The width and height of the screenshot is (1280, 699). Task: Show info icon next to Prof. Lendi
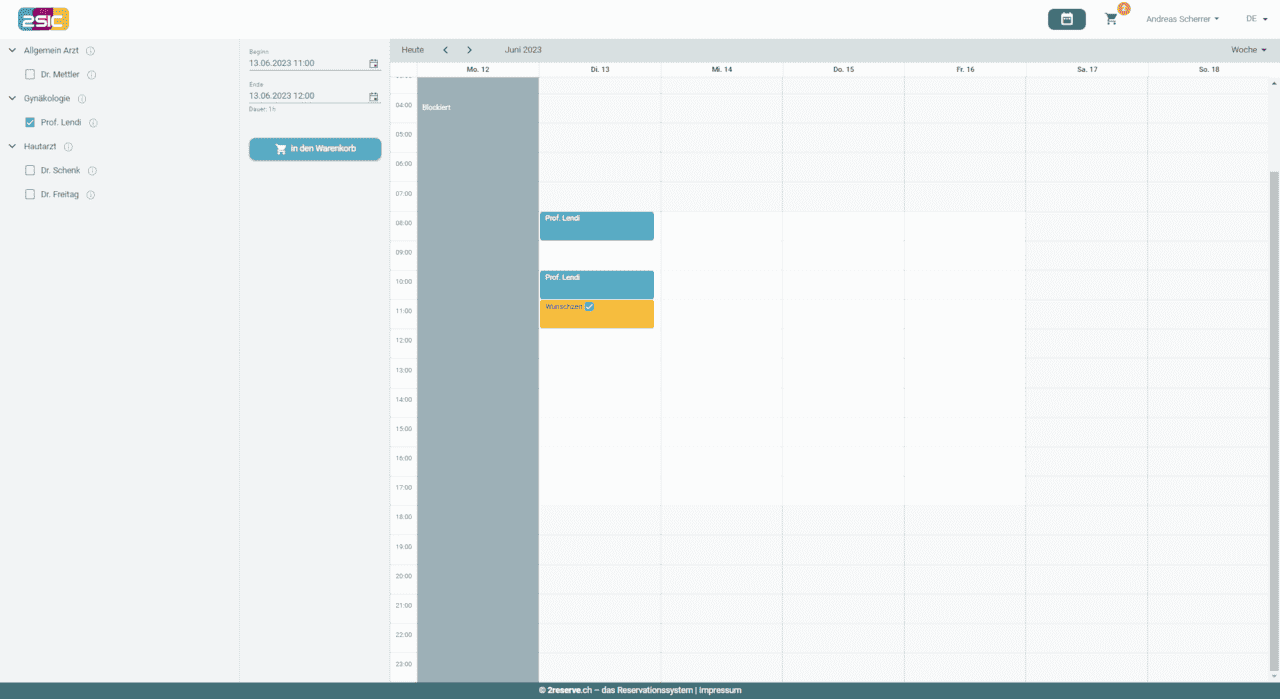93,123
